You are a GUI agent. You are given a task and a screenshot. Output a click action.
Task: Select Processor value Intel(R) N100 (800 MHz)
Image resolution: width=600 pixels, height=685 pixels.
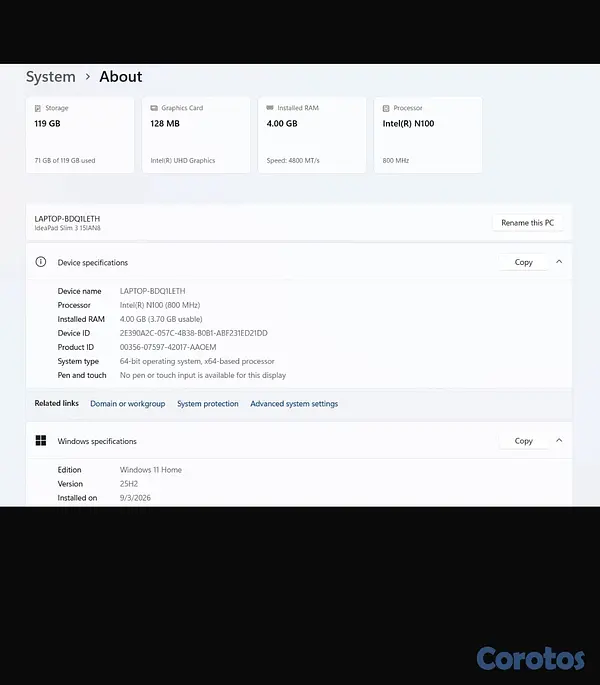[x=160, y=305]
